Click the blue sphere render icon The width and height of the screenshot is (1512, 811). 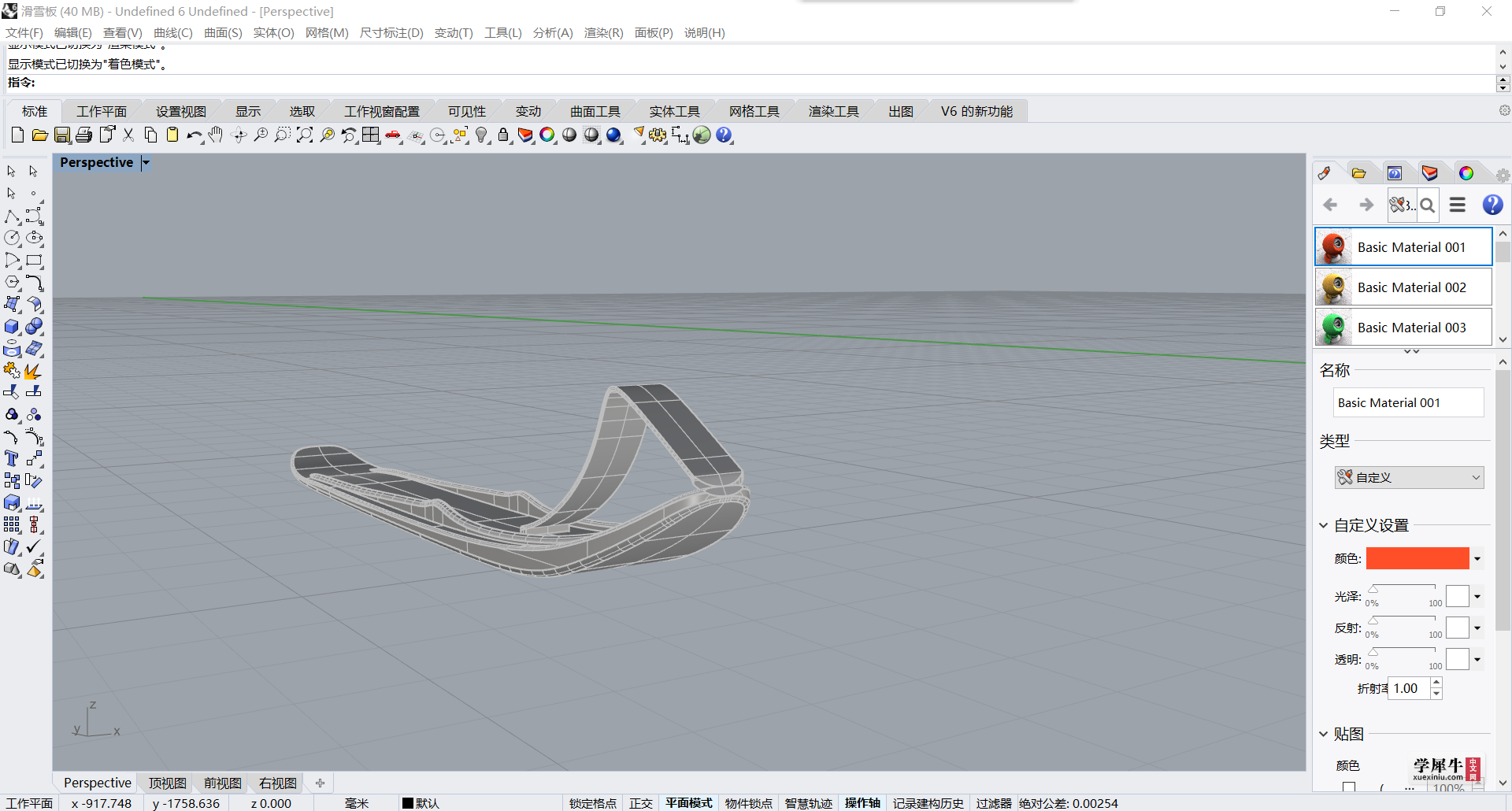pyautogui.click(x=614, y=135)
